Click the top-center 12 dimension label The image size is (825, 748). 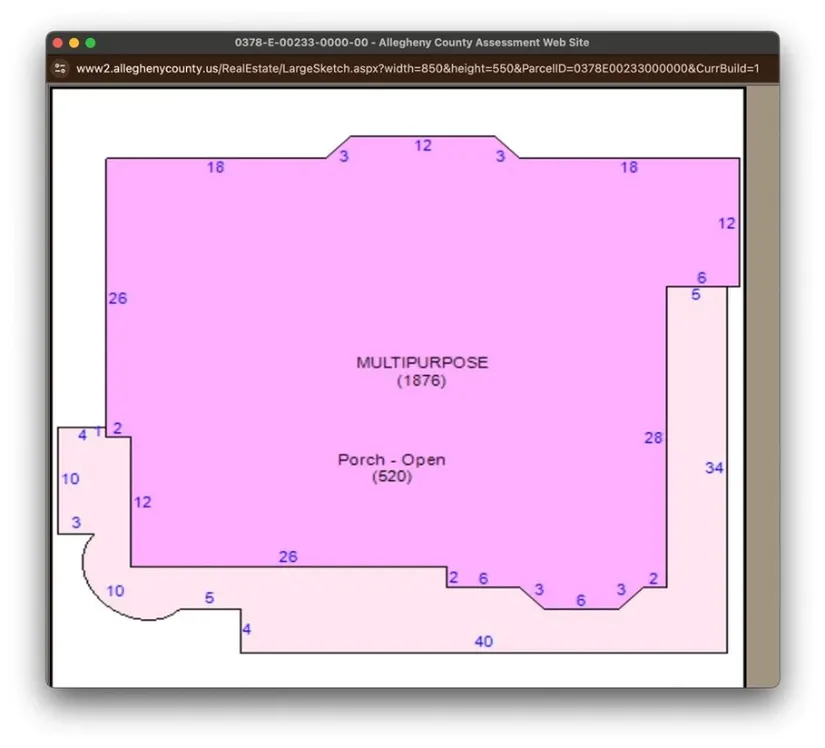click(x=423, y=146)
